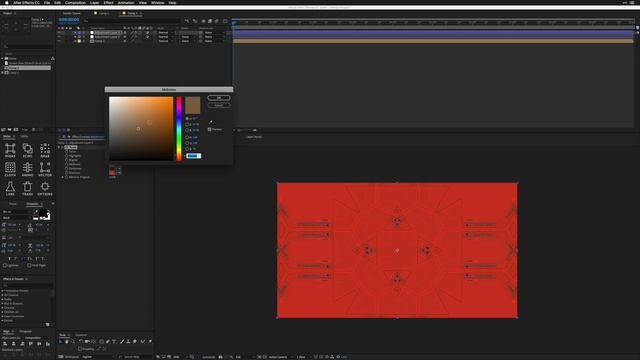Open the Layer menu
The width and height of the screenshot is (640, 360).
[x=94, y=2]
